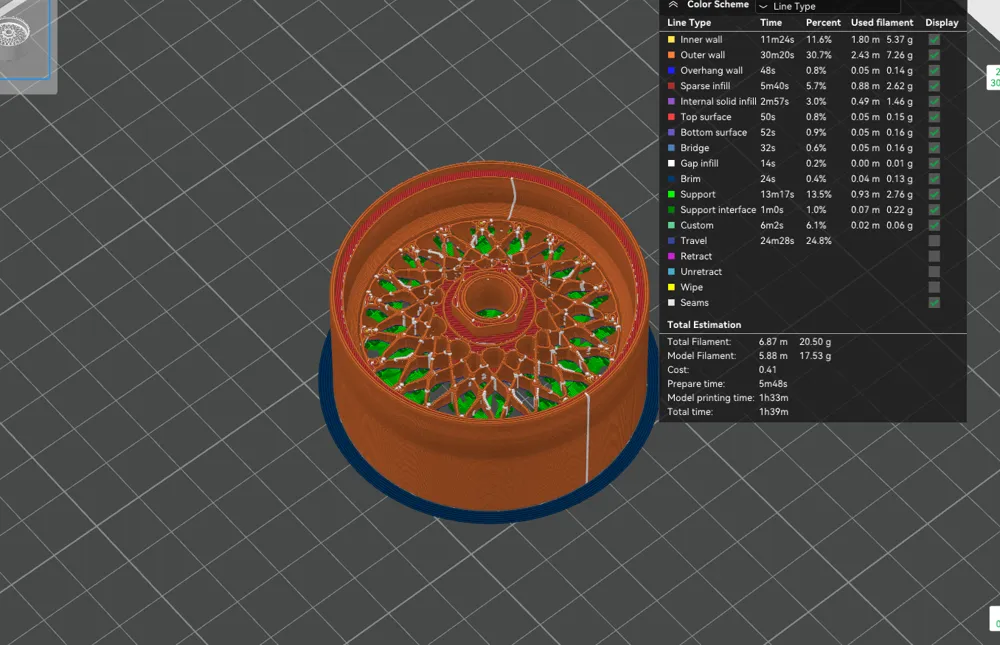This screenshot has width=1000, height=645.
Task: Click the Inner wall weight 5.37 g
Action: [x=899, y=40]
